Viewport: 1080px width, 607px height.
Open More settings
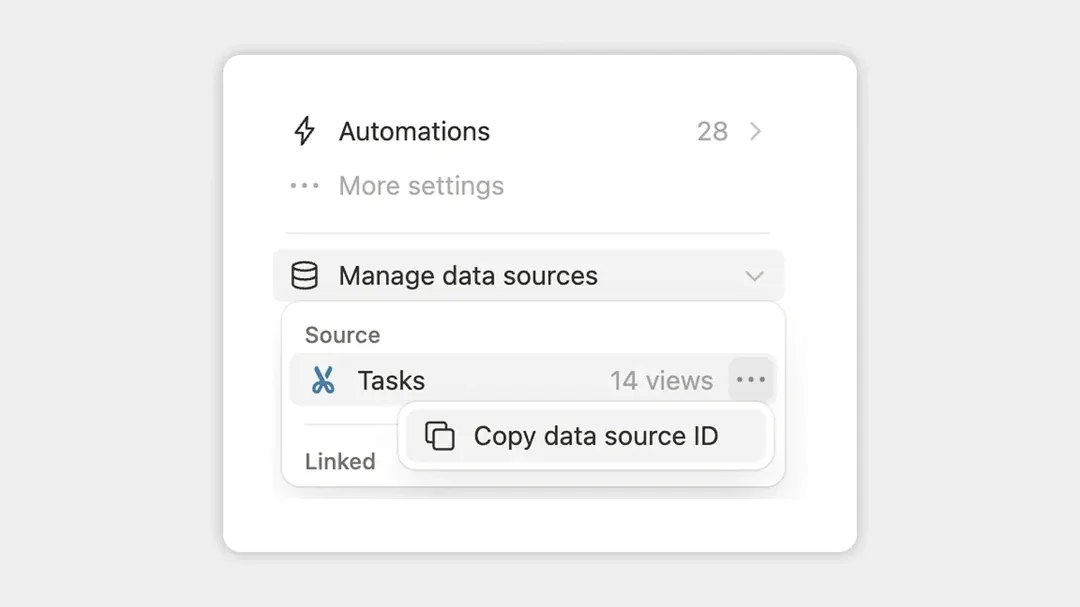[x=421, y=185]
